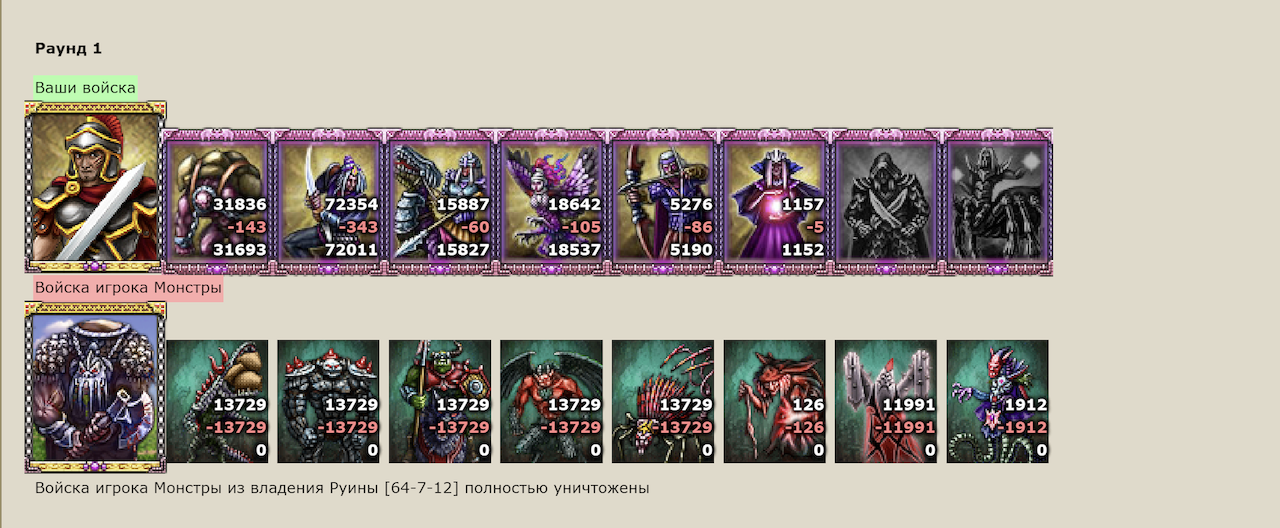
Task: Select the enemy spiked beast unit
Action: 664,401
